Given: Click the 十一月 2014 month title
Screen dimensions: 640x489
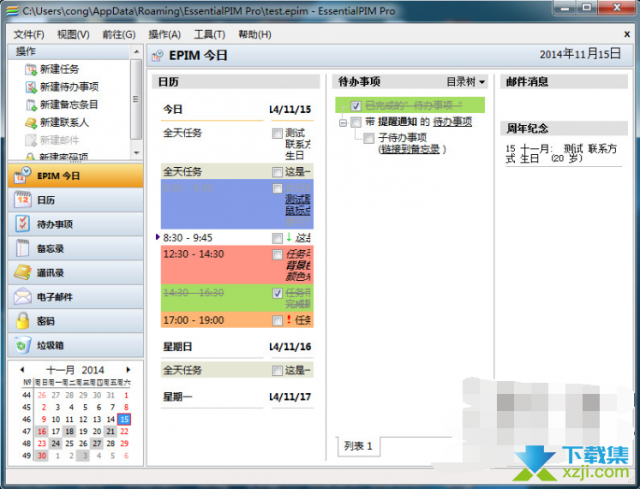Looking at the screenshot, I should click(x=75, y=370).
